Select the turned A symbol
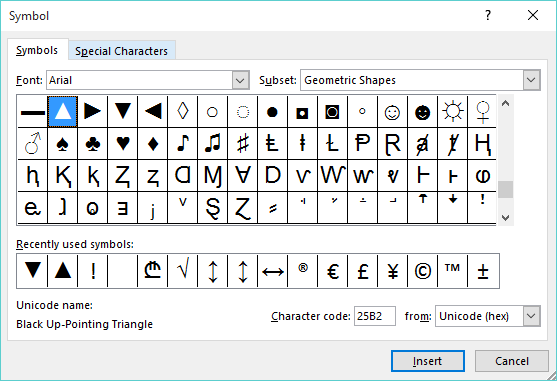 point(243,175)
